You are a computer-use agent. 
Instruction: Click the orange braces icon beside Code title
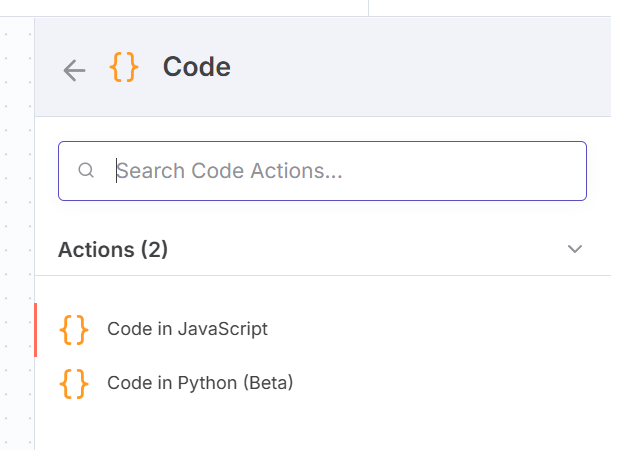click(124, 67)
